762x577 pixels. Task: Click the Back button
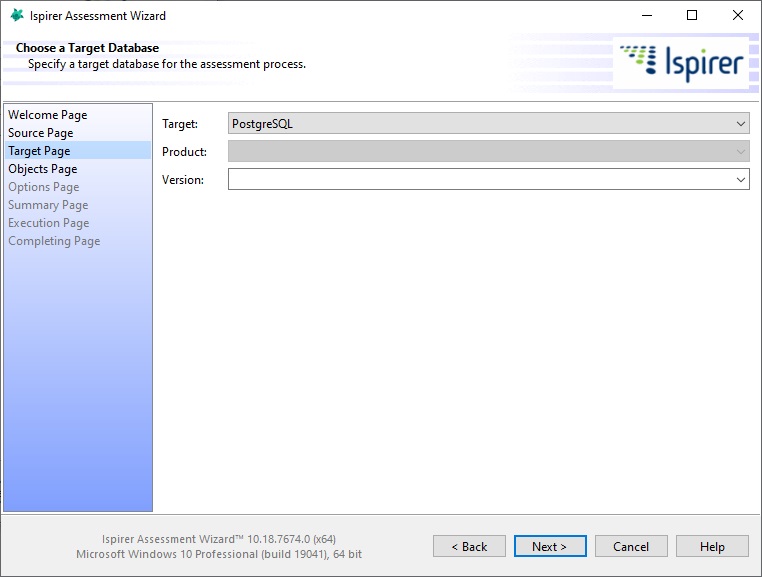coord(469,546)
